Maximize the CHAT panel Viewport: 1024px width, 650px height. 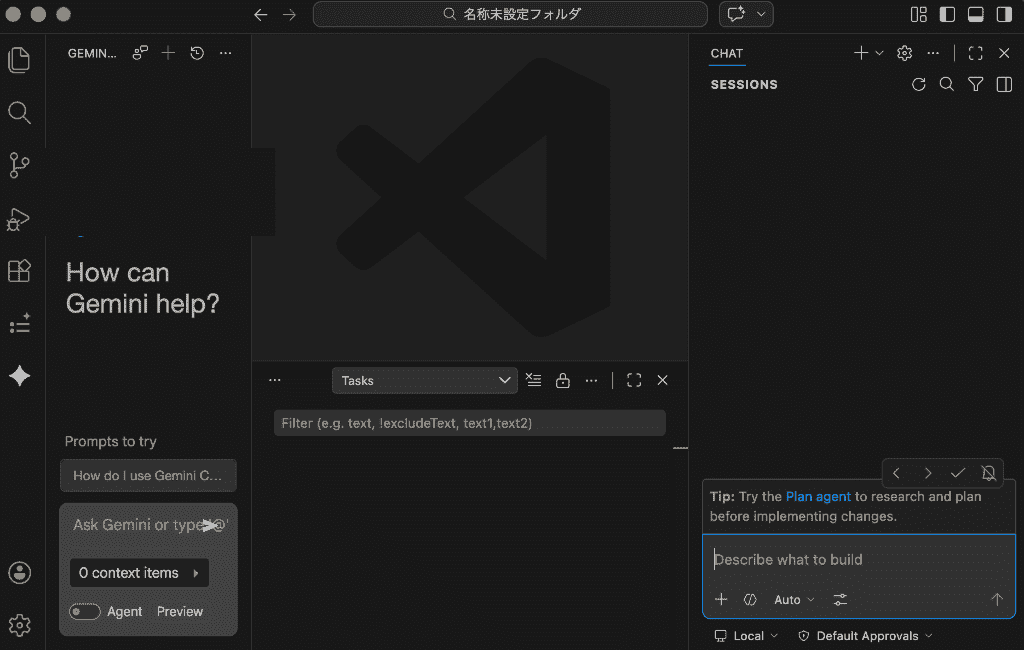click(976, 53)
